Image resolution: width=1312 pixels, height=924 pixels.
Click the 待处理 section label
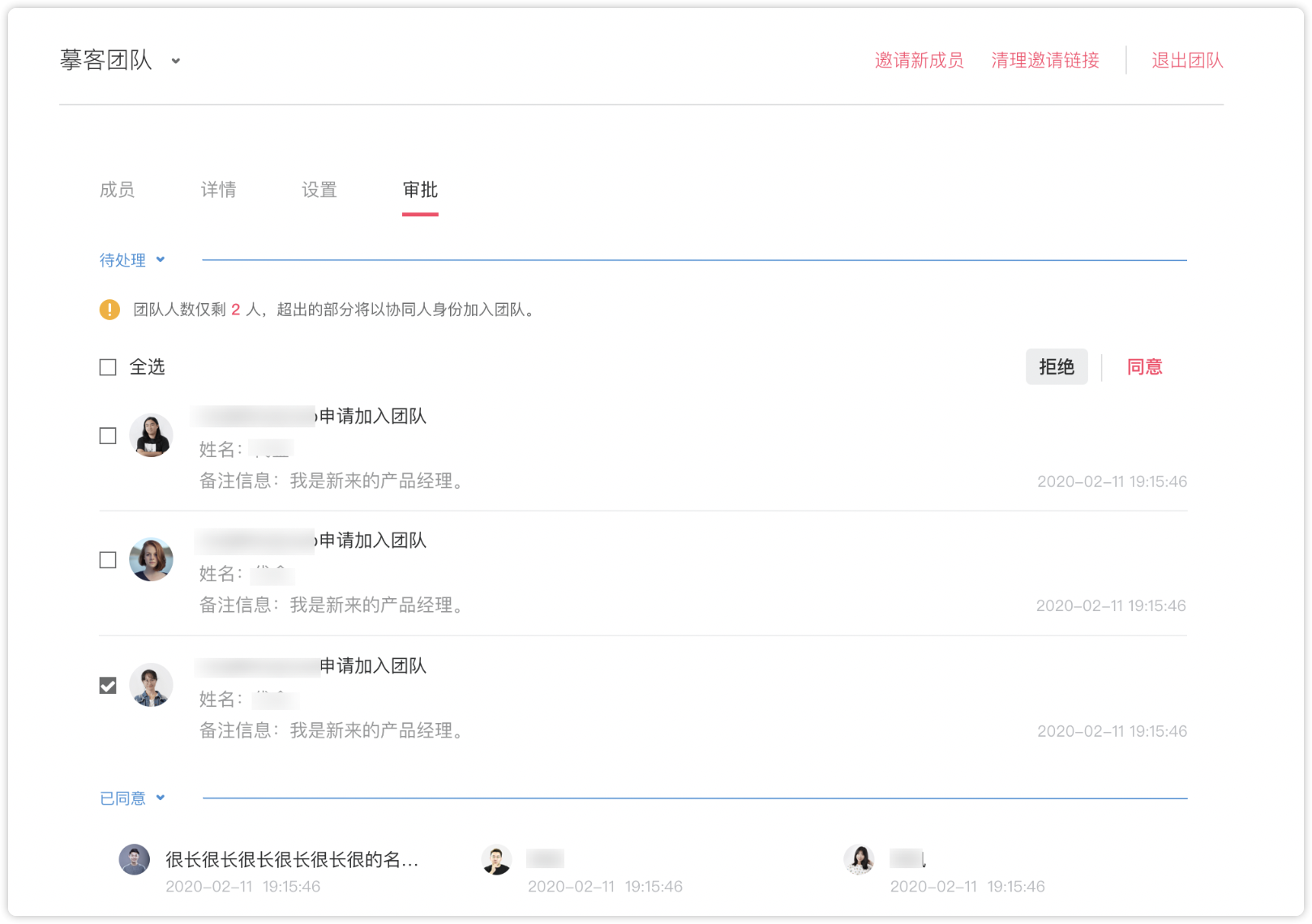122,260
